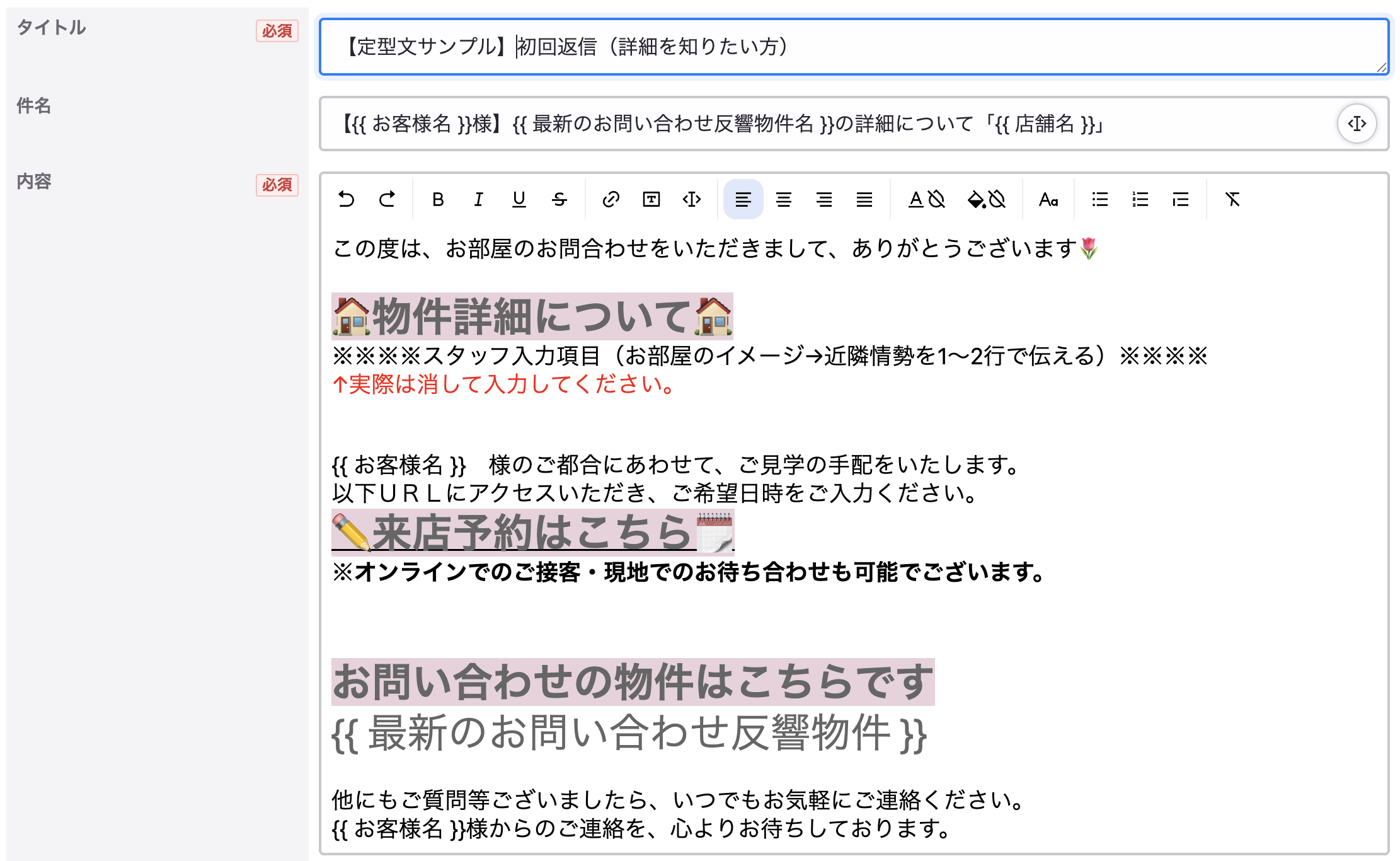Click the undo icon in editor toolbar
This screenshot has width=1400, height=861.
click(x=346, y=199)
